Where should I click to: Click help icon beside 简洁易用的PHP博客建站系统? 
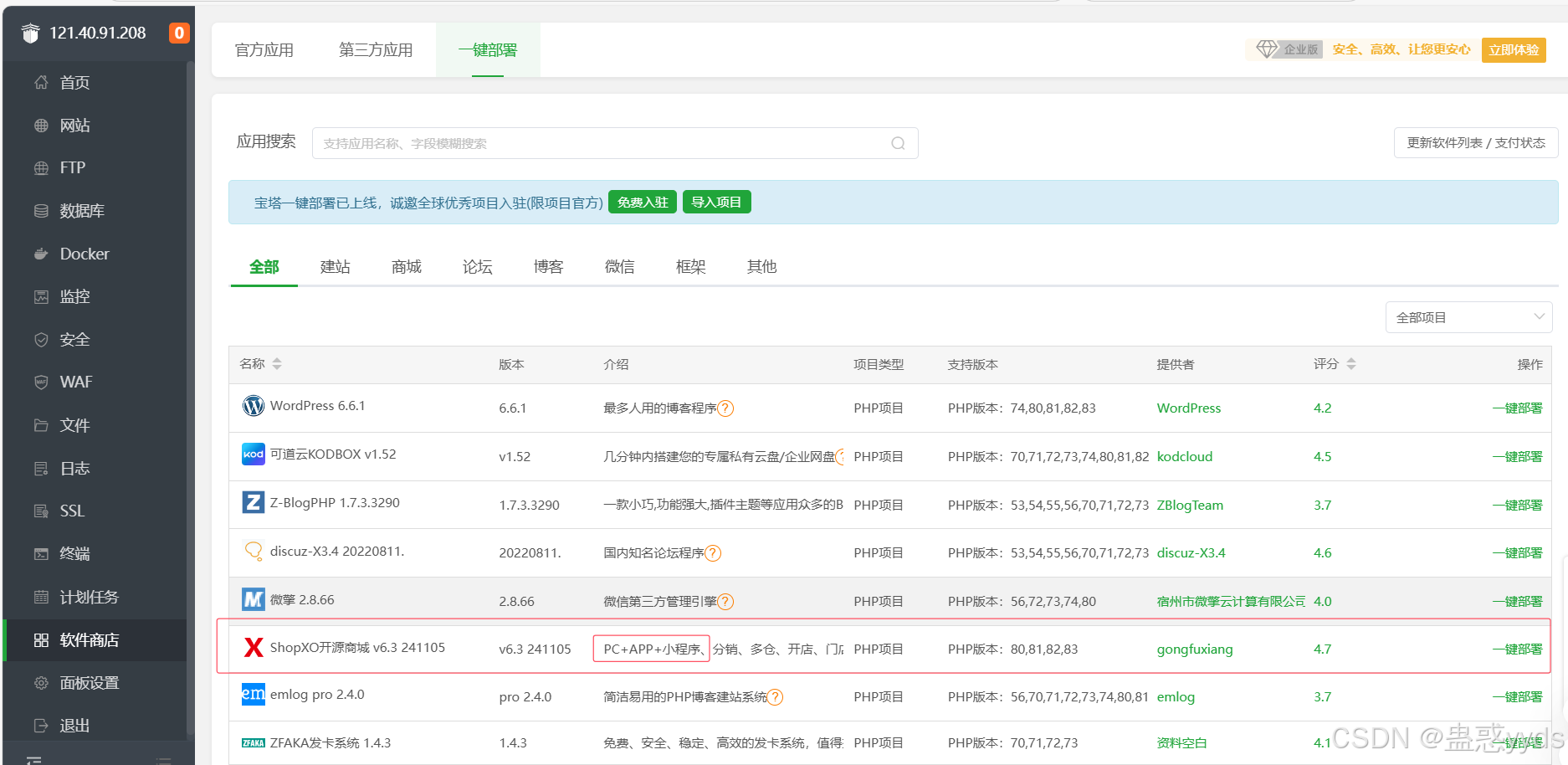pyautogui.click(x=775, y=697)
